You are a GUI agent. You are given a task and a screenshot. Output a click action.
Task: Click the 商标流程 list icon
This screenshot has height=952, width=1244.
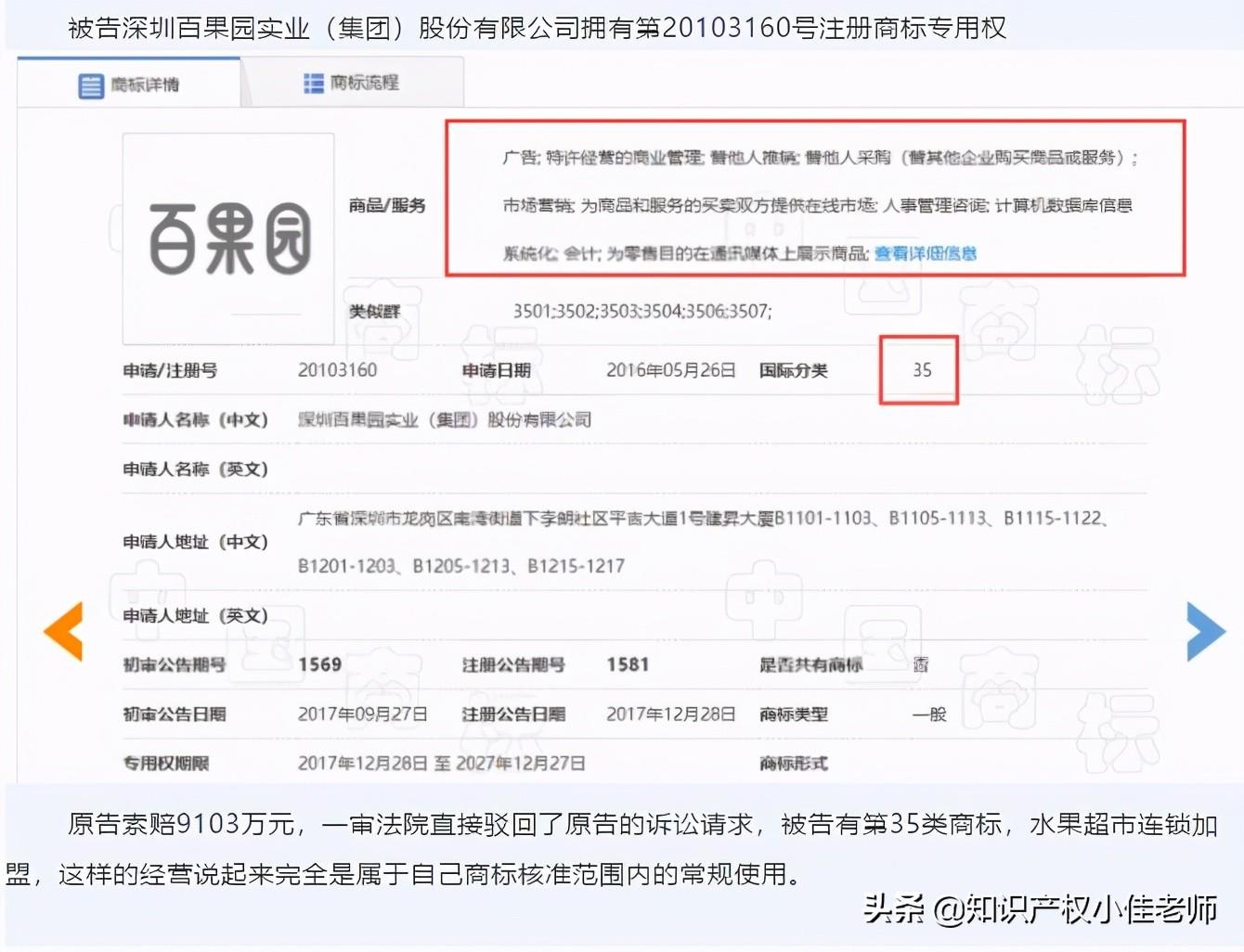click(x=314, y=84)
